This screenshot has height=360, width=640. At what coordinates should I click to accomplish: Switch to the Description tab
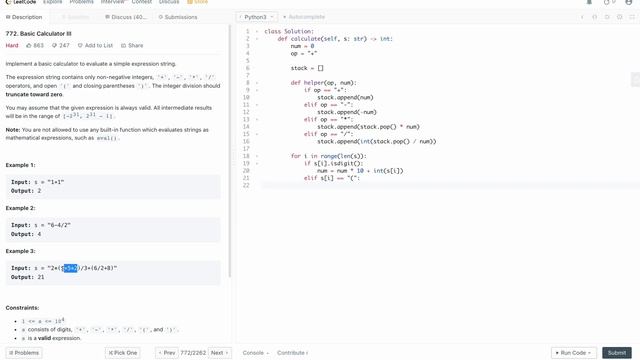click(24, 17)
